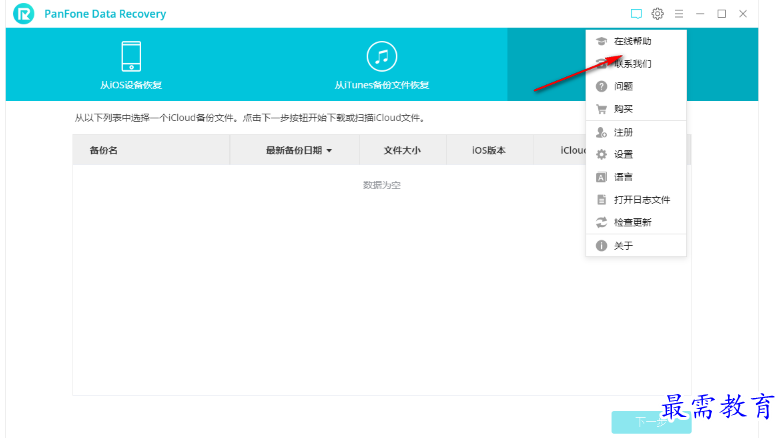The image size is (783, 438).
Task: Click the language icon beside 语言
Action: coord(601,177)
